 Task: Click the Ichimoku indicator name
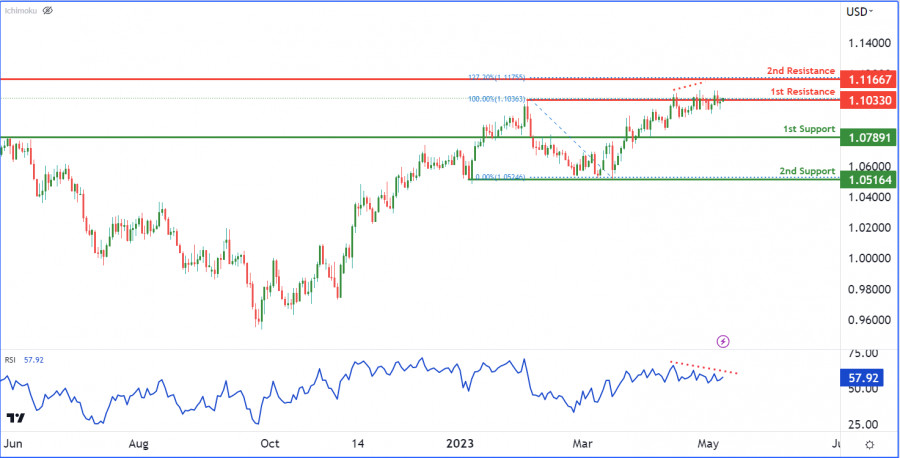[x=22, y=10]
